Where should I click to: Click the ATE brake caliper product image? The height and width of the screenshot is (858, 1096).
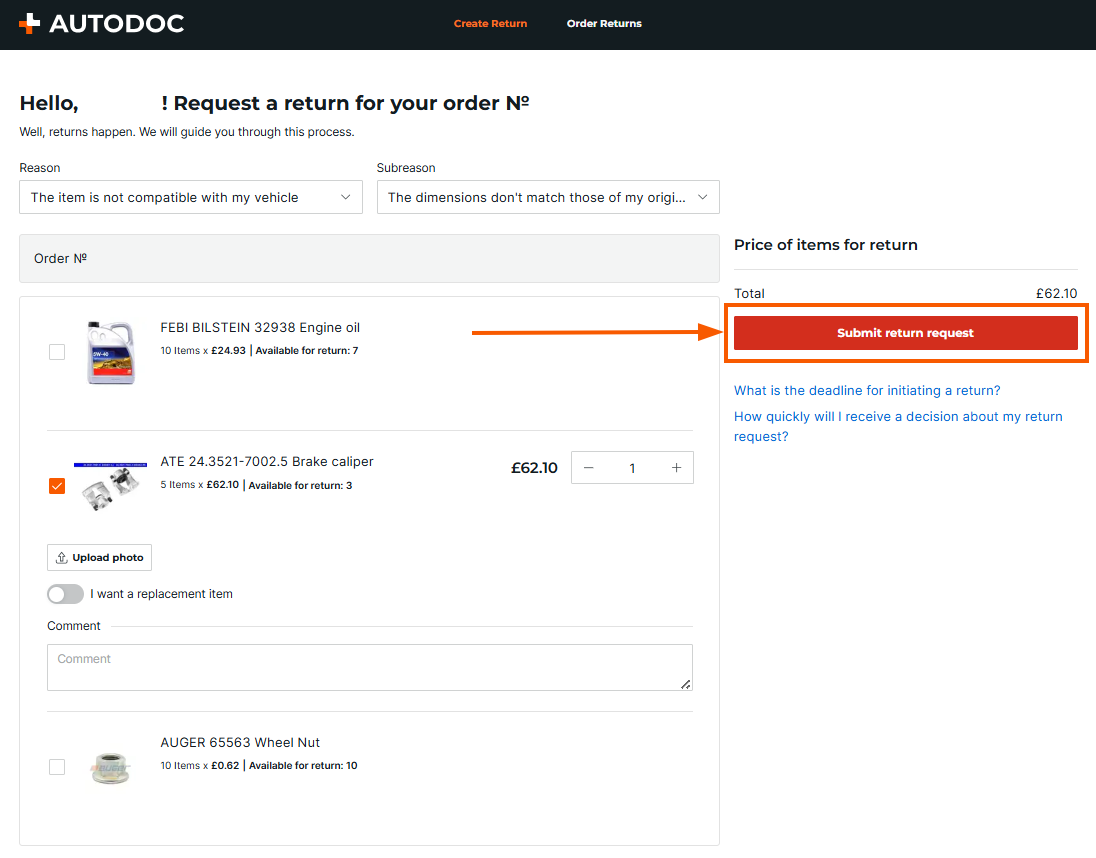[109, 486]
